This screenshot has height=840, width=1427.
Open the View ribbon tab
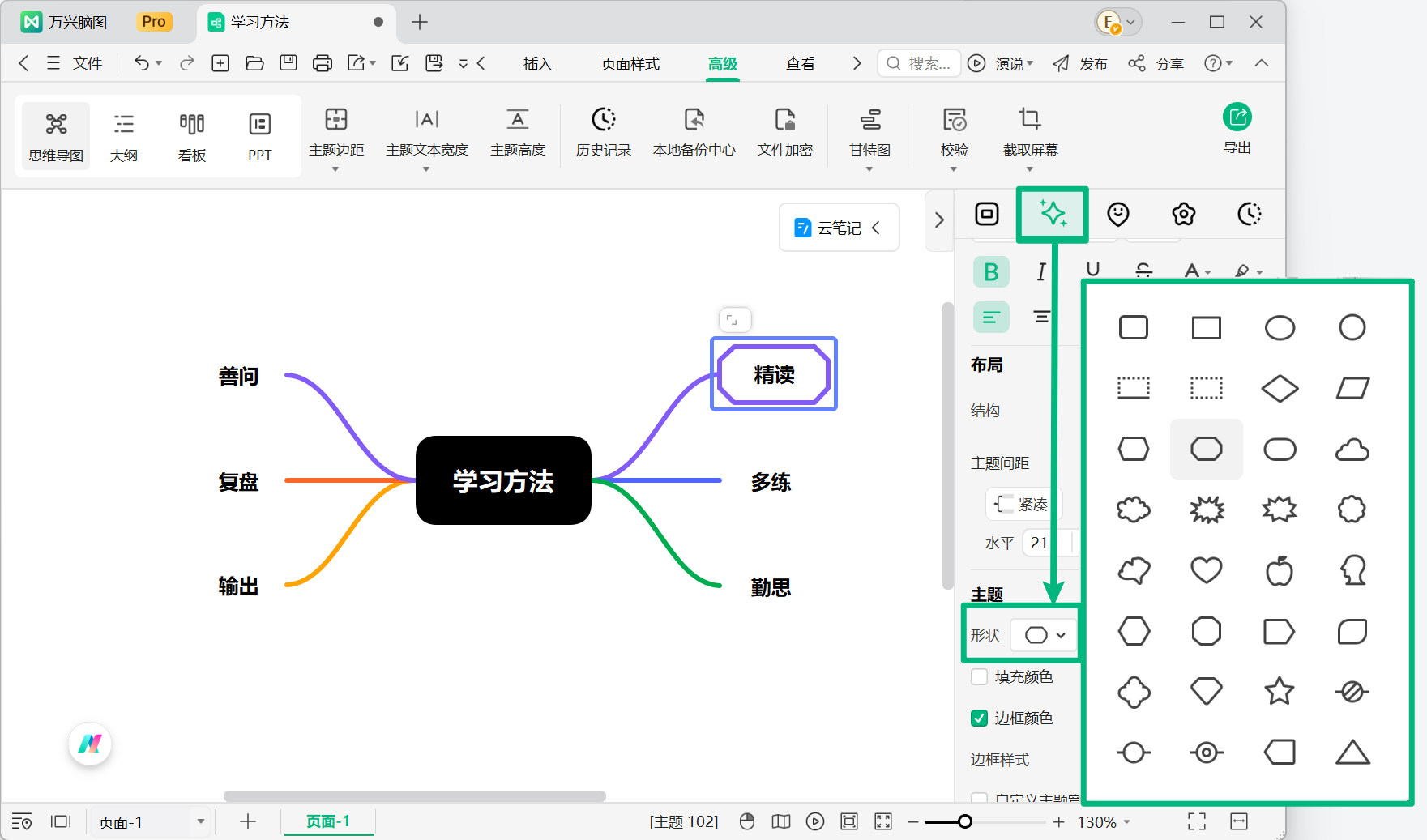pos(800,63)
